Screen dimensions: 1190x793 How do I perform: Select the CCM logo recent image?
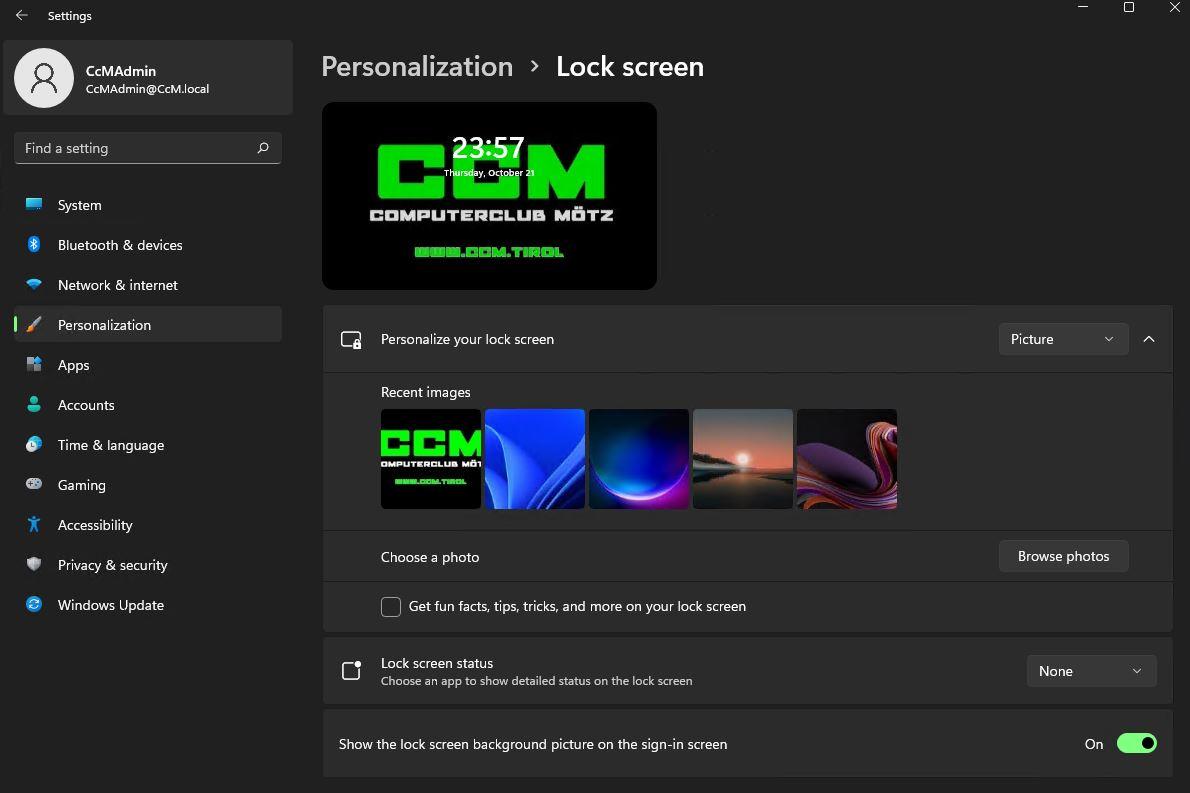click(x=431, y=459)
